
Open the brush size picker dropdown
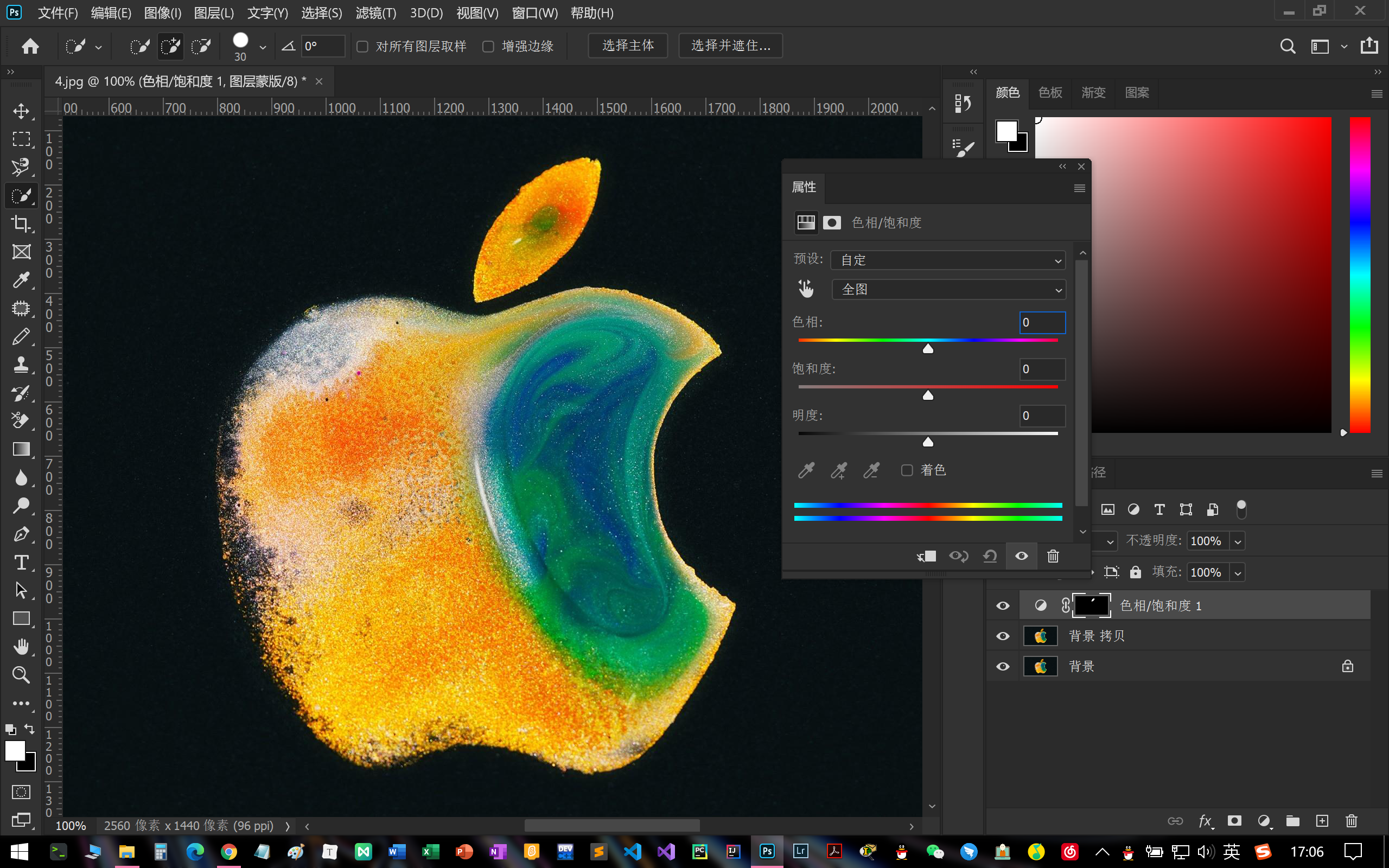tap(262, 47)
